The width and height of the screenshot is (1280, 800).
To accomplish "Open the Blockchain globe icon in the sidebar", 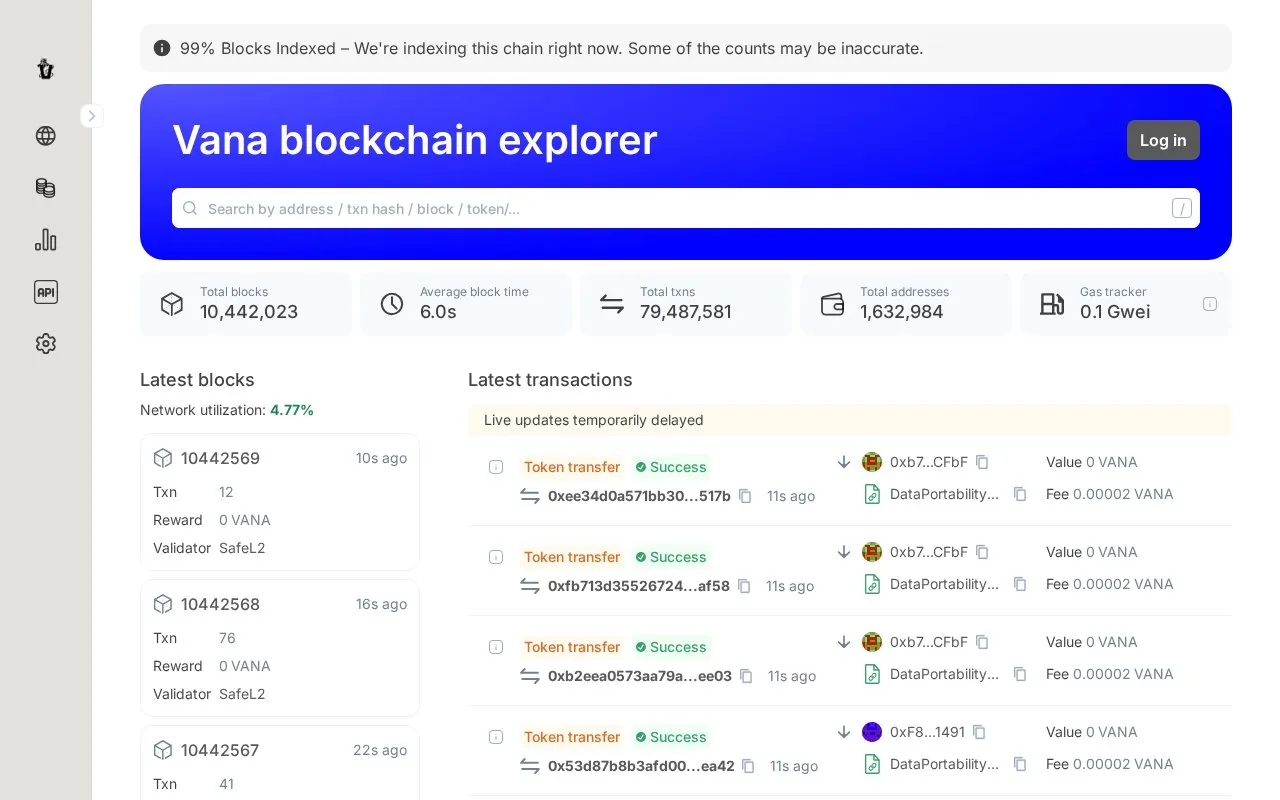I will [x=45, y=136].
